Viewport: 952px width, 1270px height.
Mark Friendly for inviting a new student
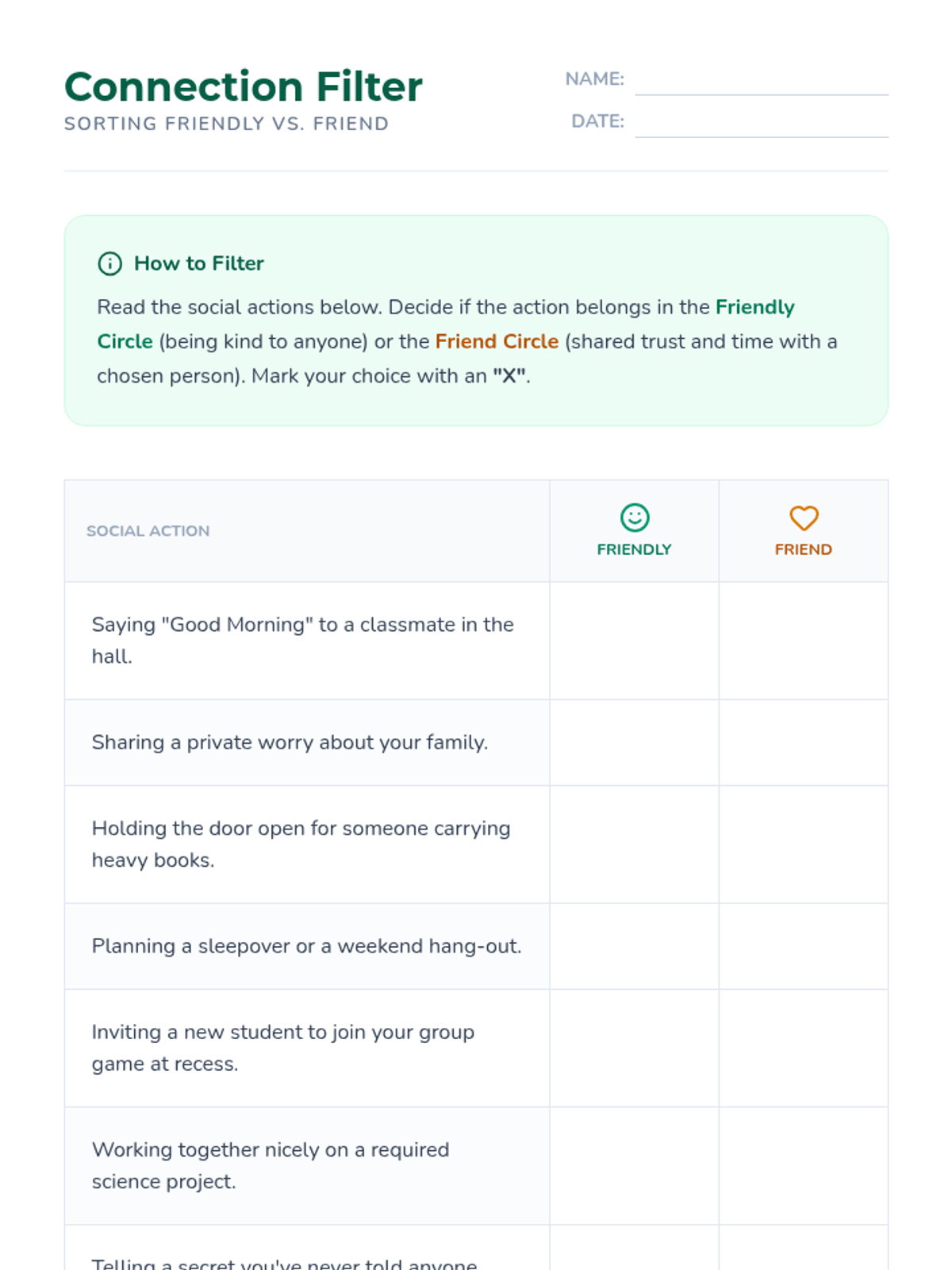(634, 1048)
